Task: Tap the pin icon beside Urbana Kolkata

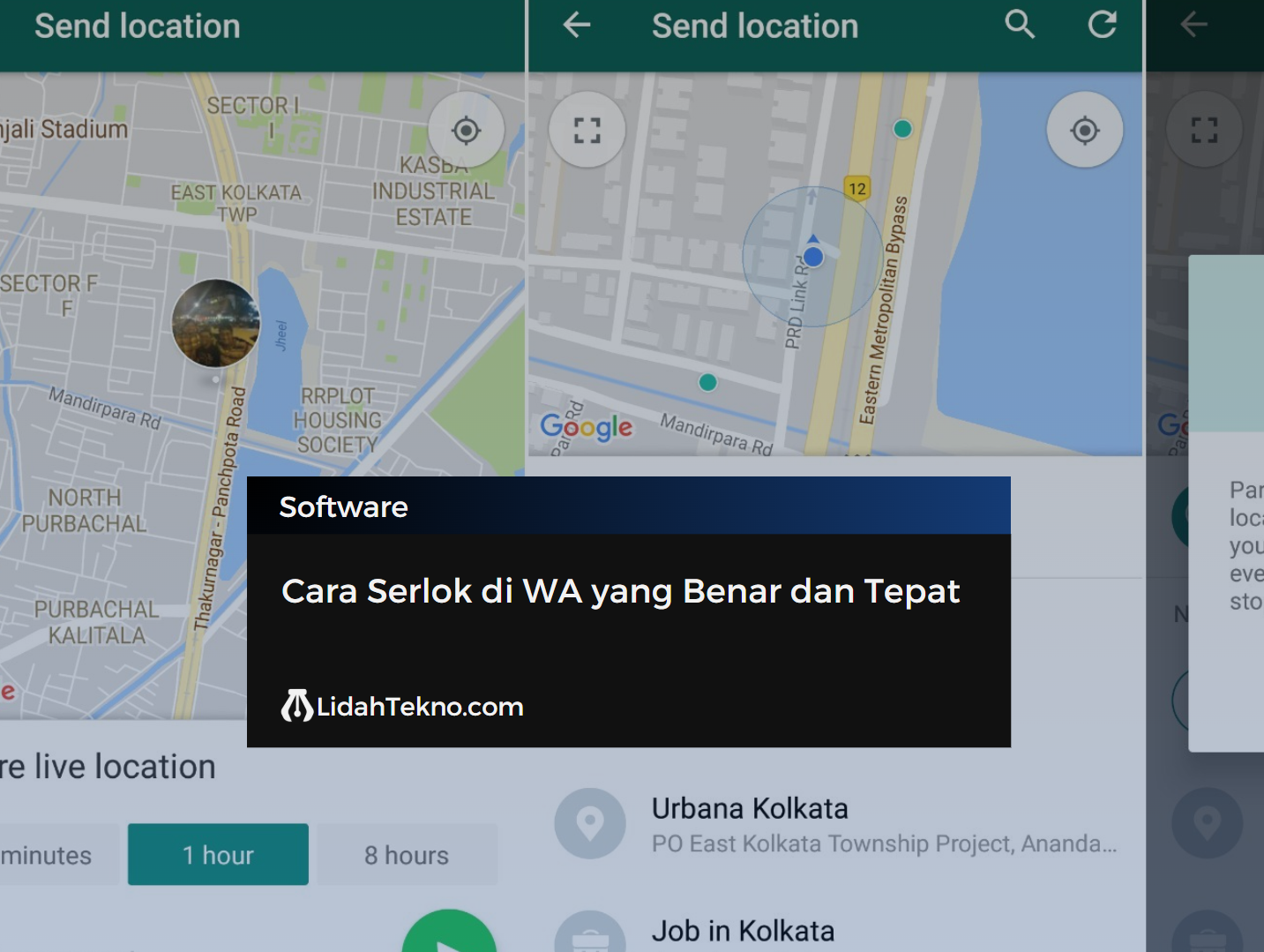Action: tap(590, 823)
